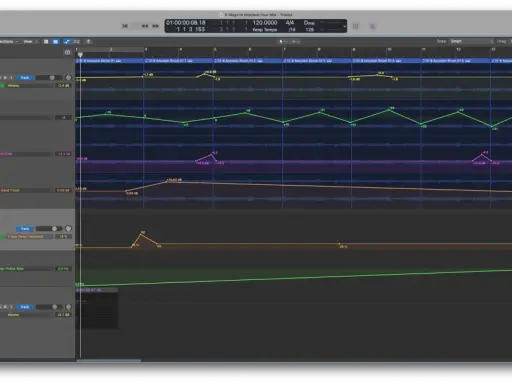Click the pink automation peak near bar 5
Viewport: 512px width, 384px height.
pos(211,155)
